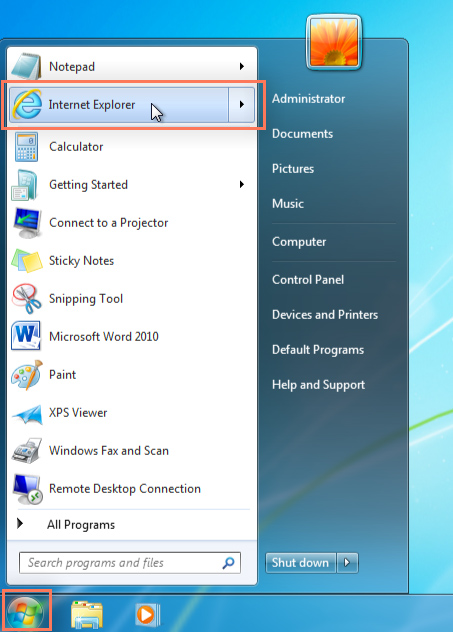The height and width of the screenshot is (632, 453).
Task: Click the Shut down button
Action: click(301, 562)
